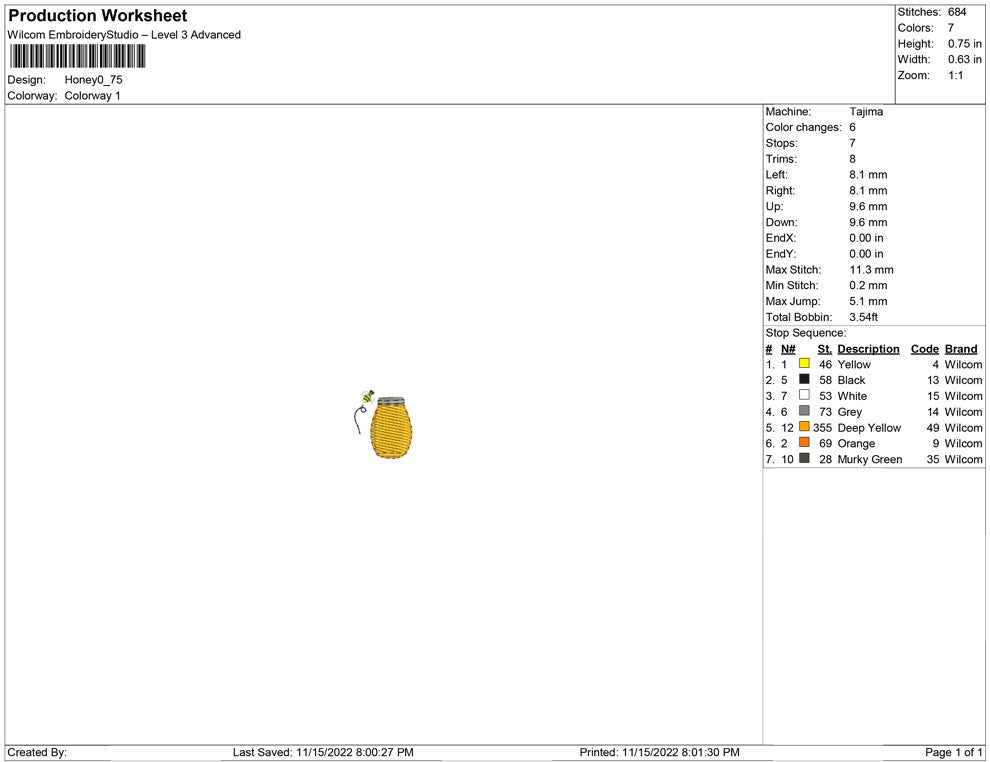Click the 'Stop Sequence:' heading
Viewport: 990px width, 762px height.
point(806,333)
